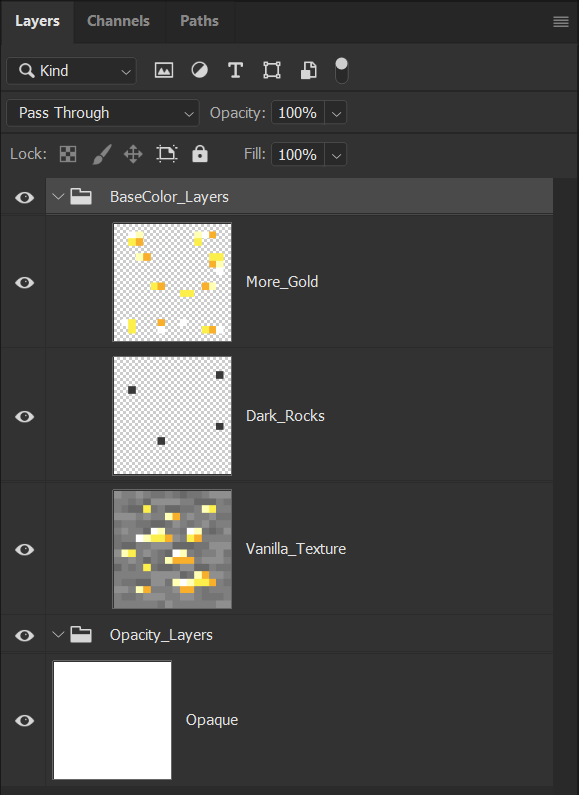Select the Vanilla_Texture layer thumbnail
The image size is (579, 795).
pyautogui.click(x=172, y=549)
